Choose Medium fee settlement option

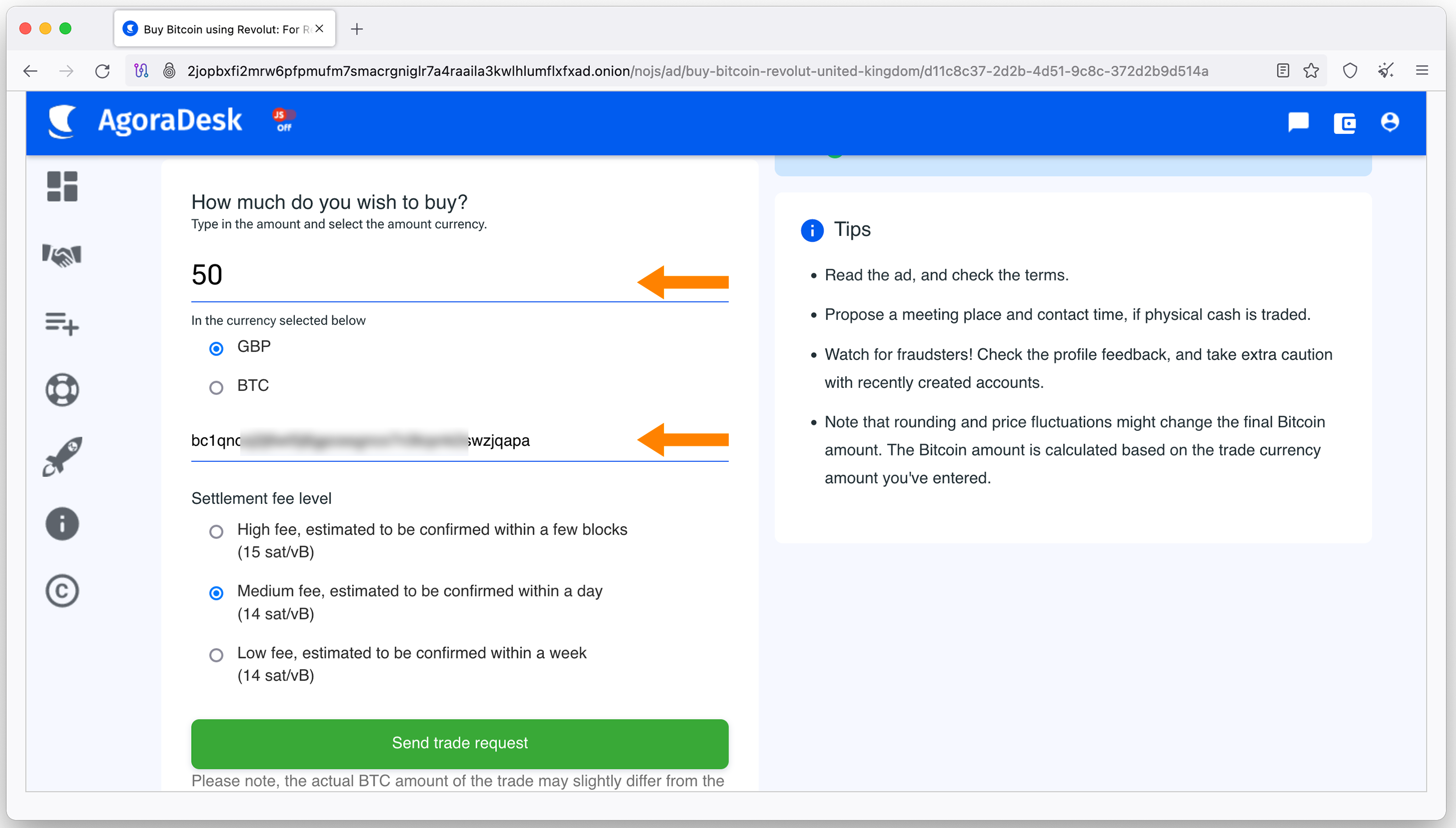pos(216,593)
